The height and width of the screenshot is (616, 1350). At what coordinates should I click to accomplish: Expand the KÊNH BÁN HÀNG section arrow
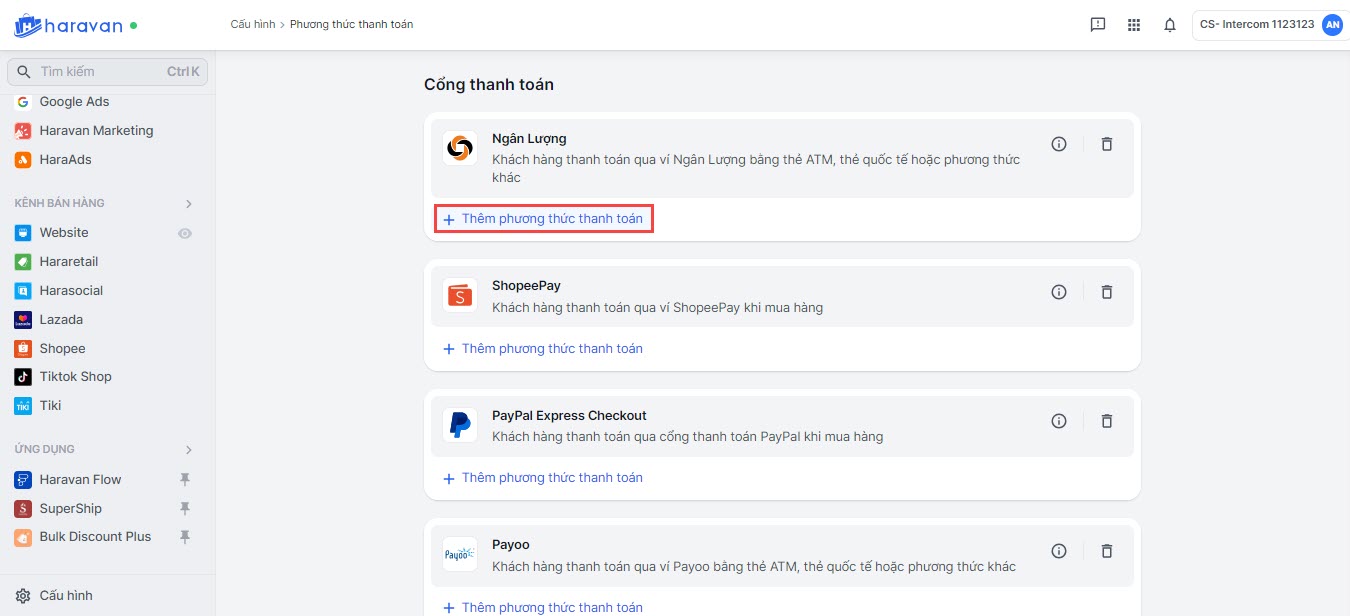(189, 204)
